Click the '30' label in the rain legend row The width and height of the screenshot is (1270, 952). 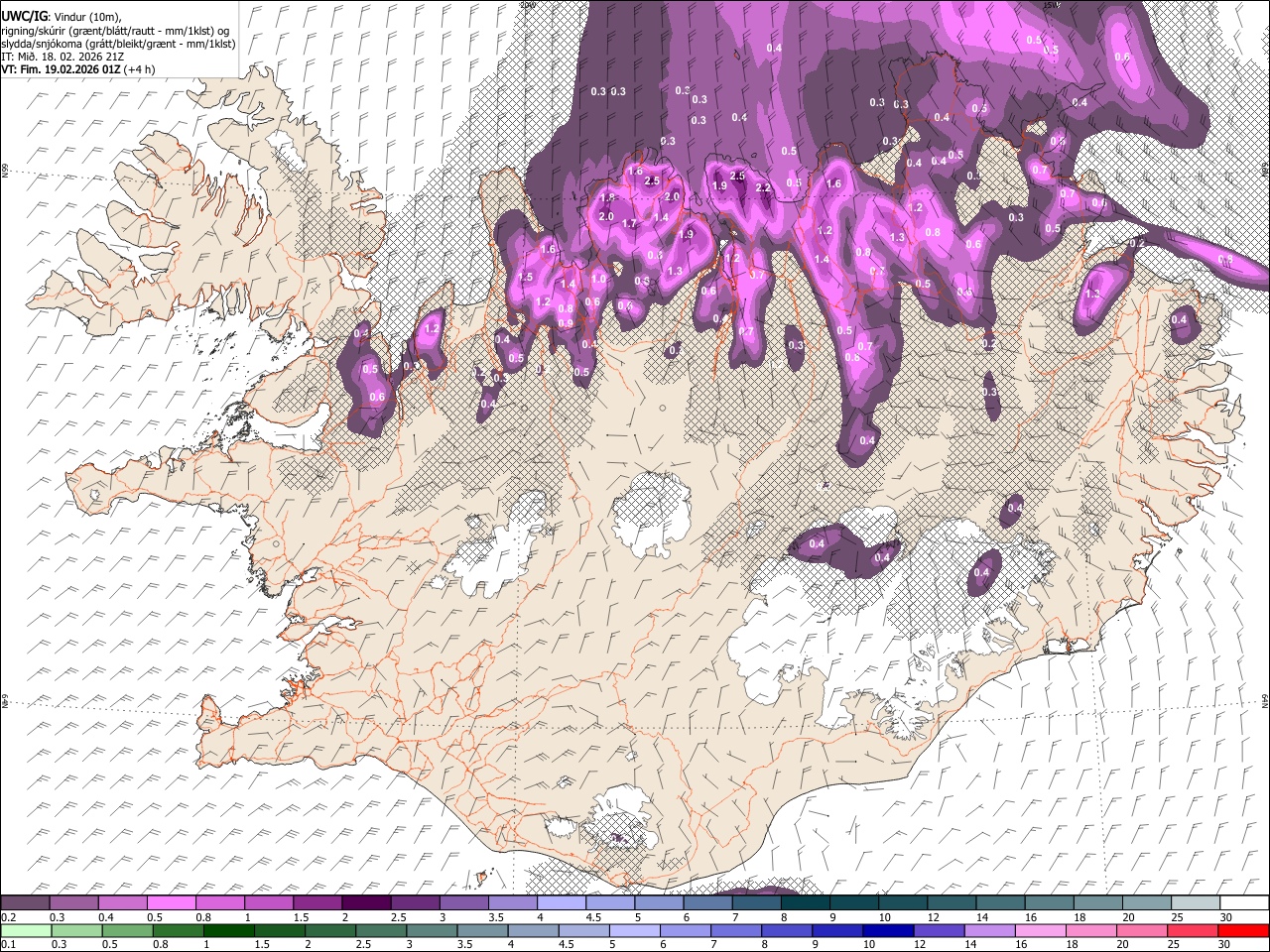coord(1225,945)
